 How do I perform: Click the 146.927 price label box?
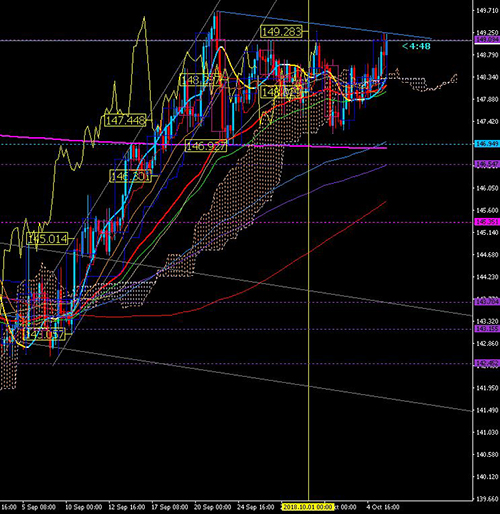click(x=206, y=146)
